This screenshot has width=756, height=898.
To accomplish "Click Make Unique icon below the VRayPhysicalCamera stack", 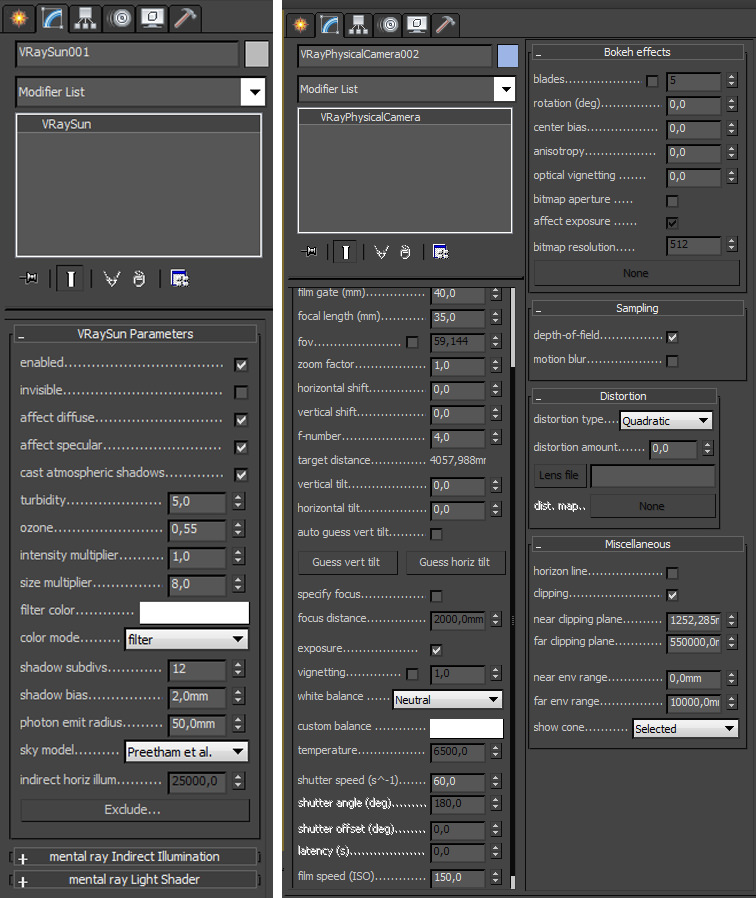I will [x=381, y=251].
